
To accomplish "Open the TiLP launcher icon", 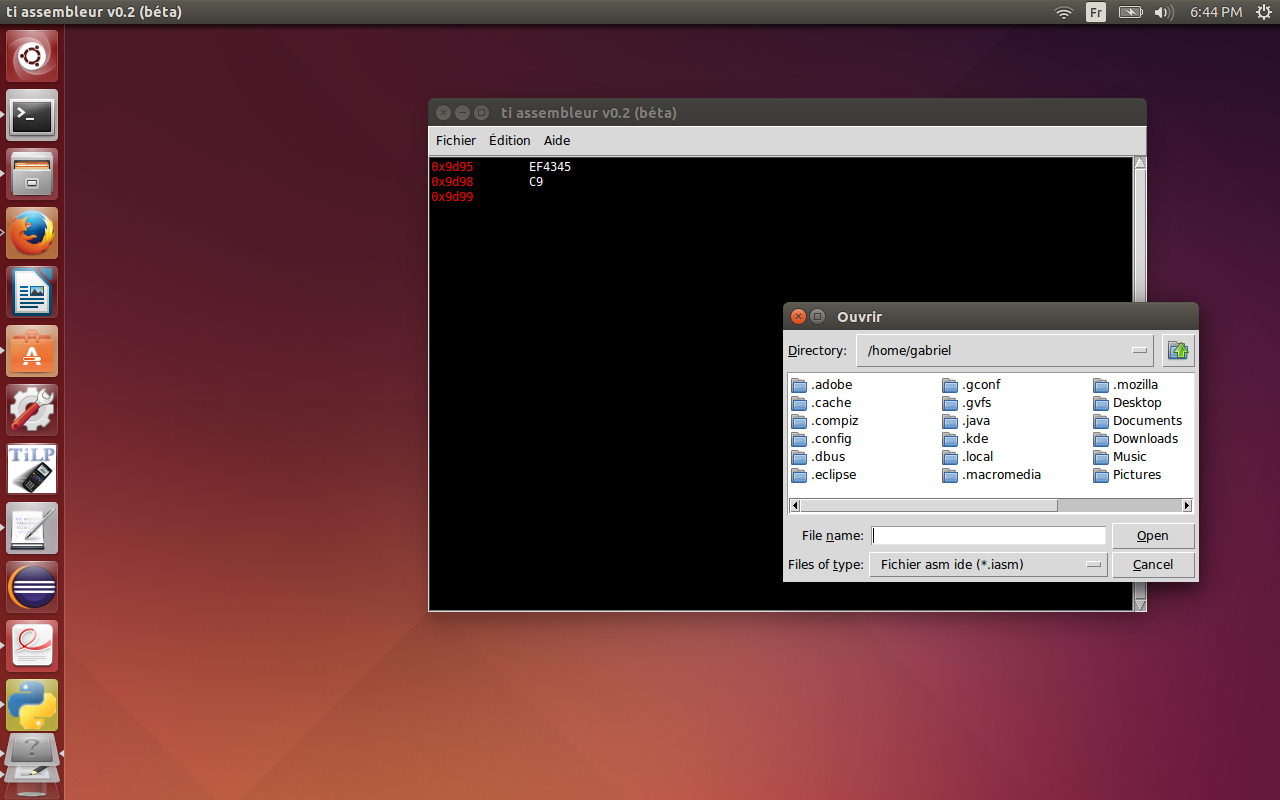I will [x=32, y=469].
